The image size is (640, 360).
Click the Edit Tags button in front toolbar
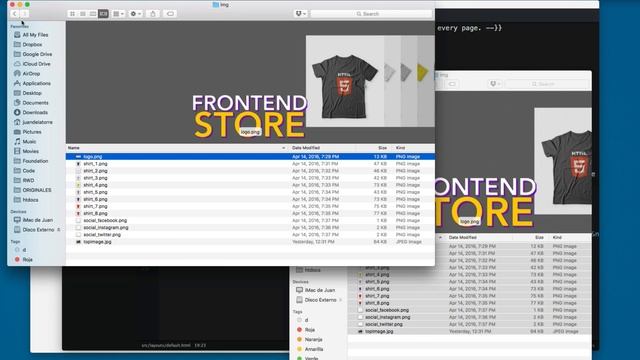click(170, 14)
